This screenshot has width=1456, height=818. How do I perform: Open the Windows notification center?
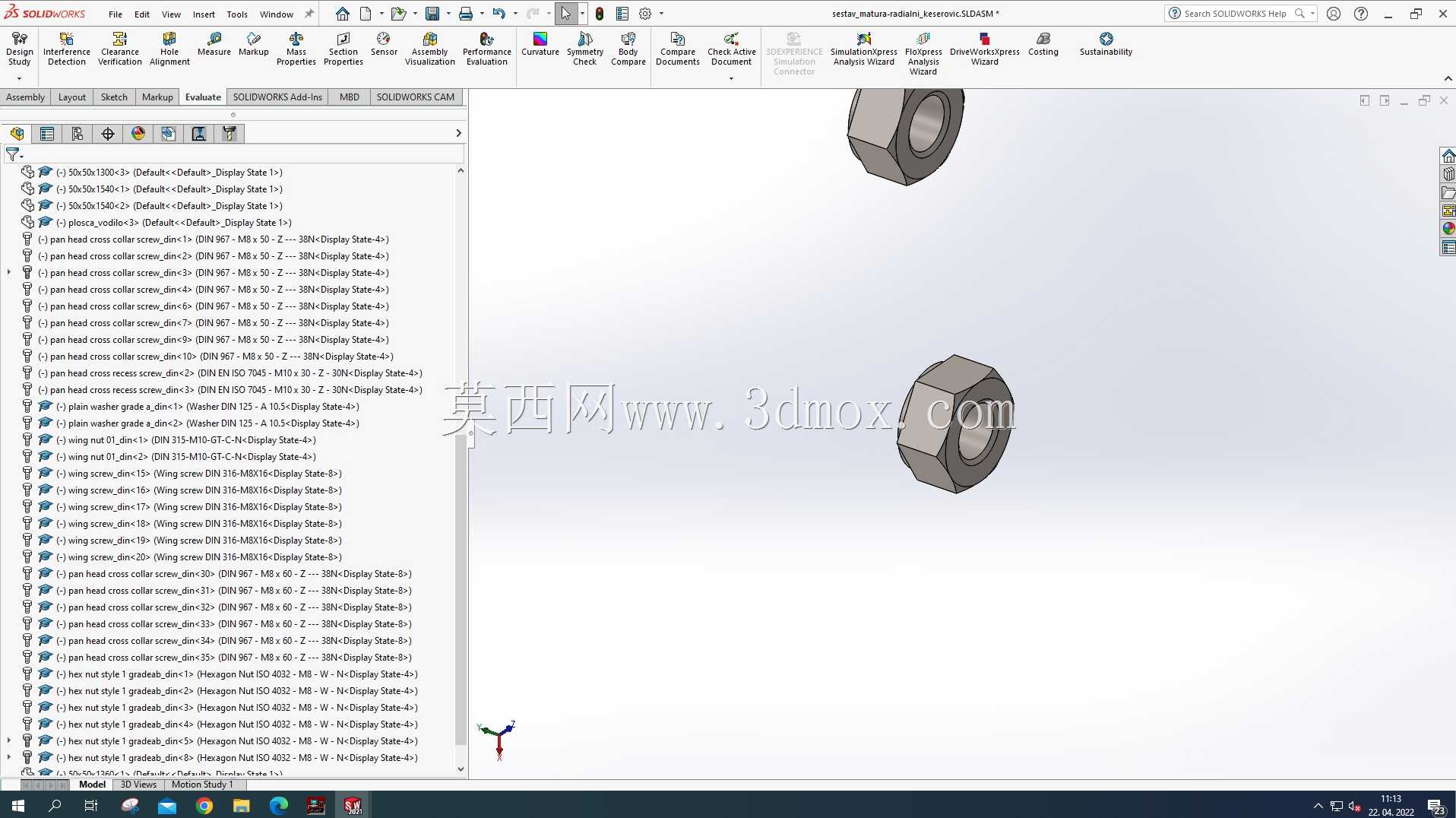point(1436,806)
